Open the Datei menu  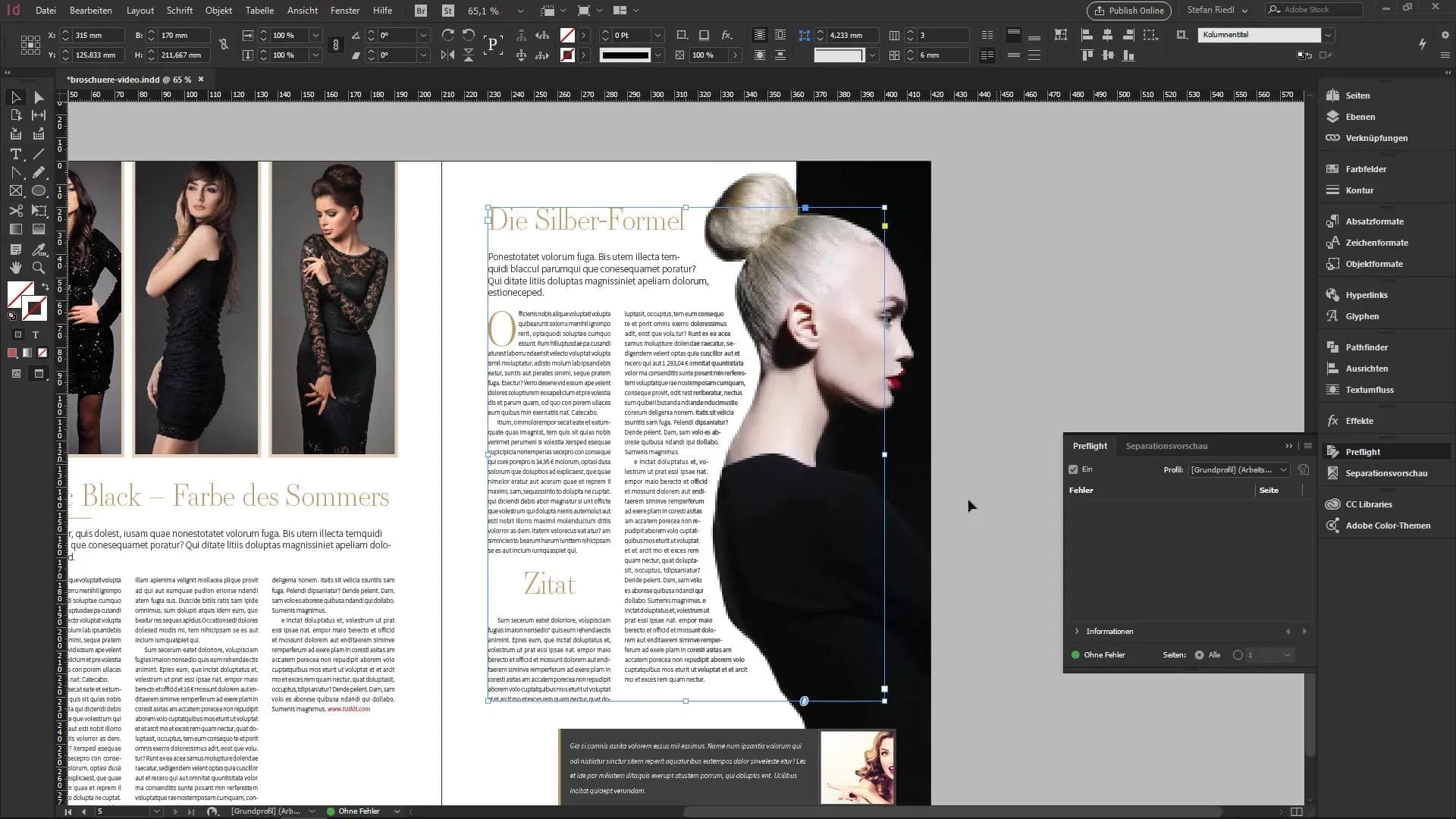click(45, 11)
